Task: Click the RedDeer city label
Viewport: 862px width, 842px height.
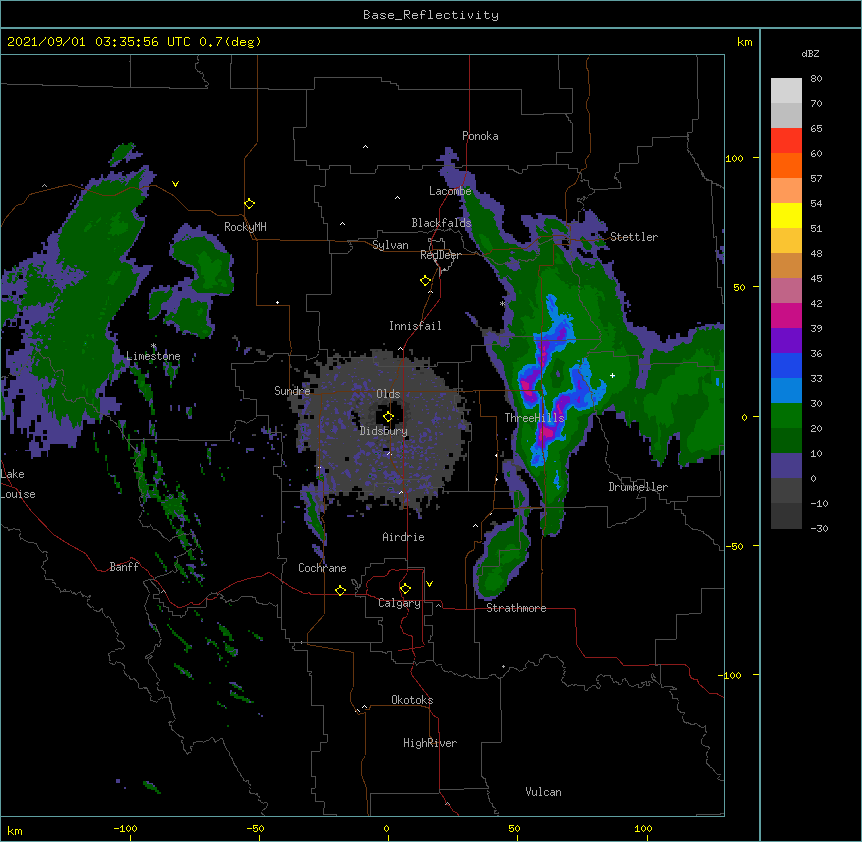Action: click(x=440, y=255)
